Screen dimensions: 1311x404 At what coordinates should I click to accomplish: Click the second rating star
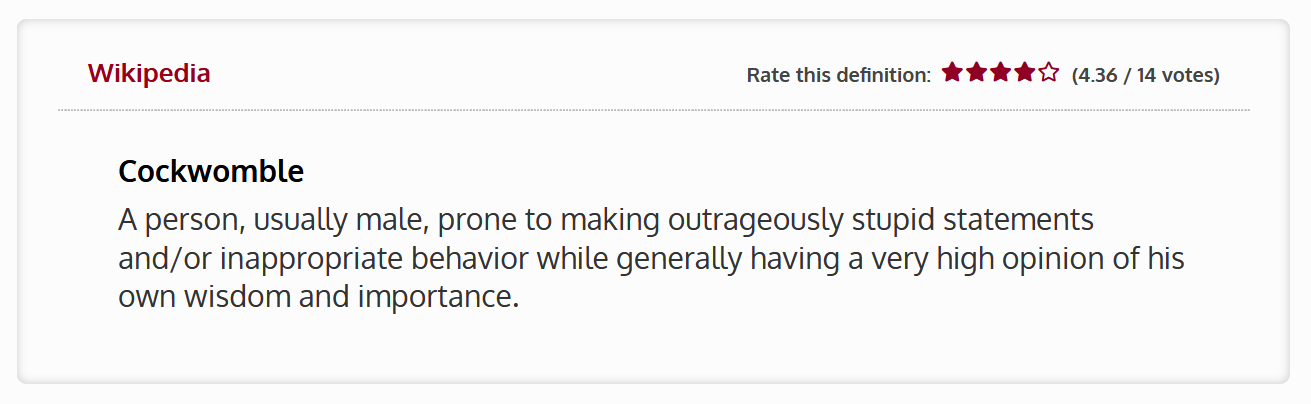pos(976,72)
